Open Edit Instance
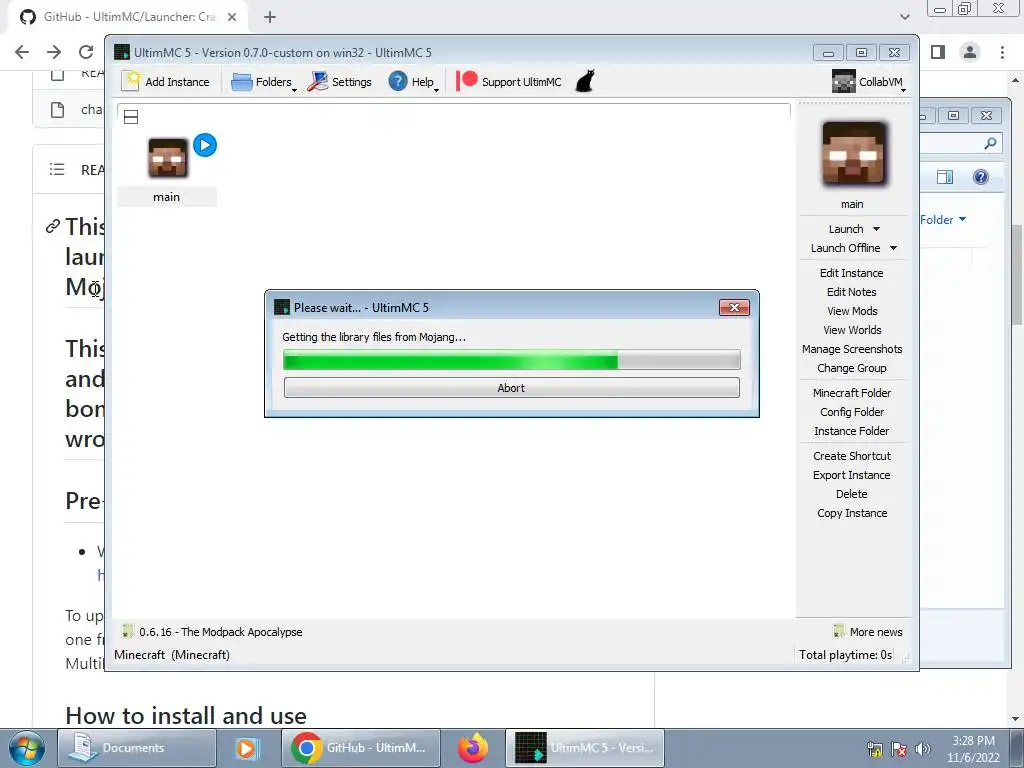 [852, 273]
